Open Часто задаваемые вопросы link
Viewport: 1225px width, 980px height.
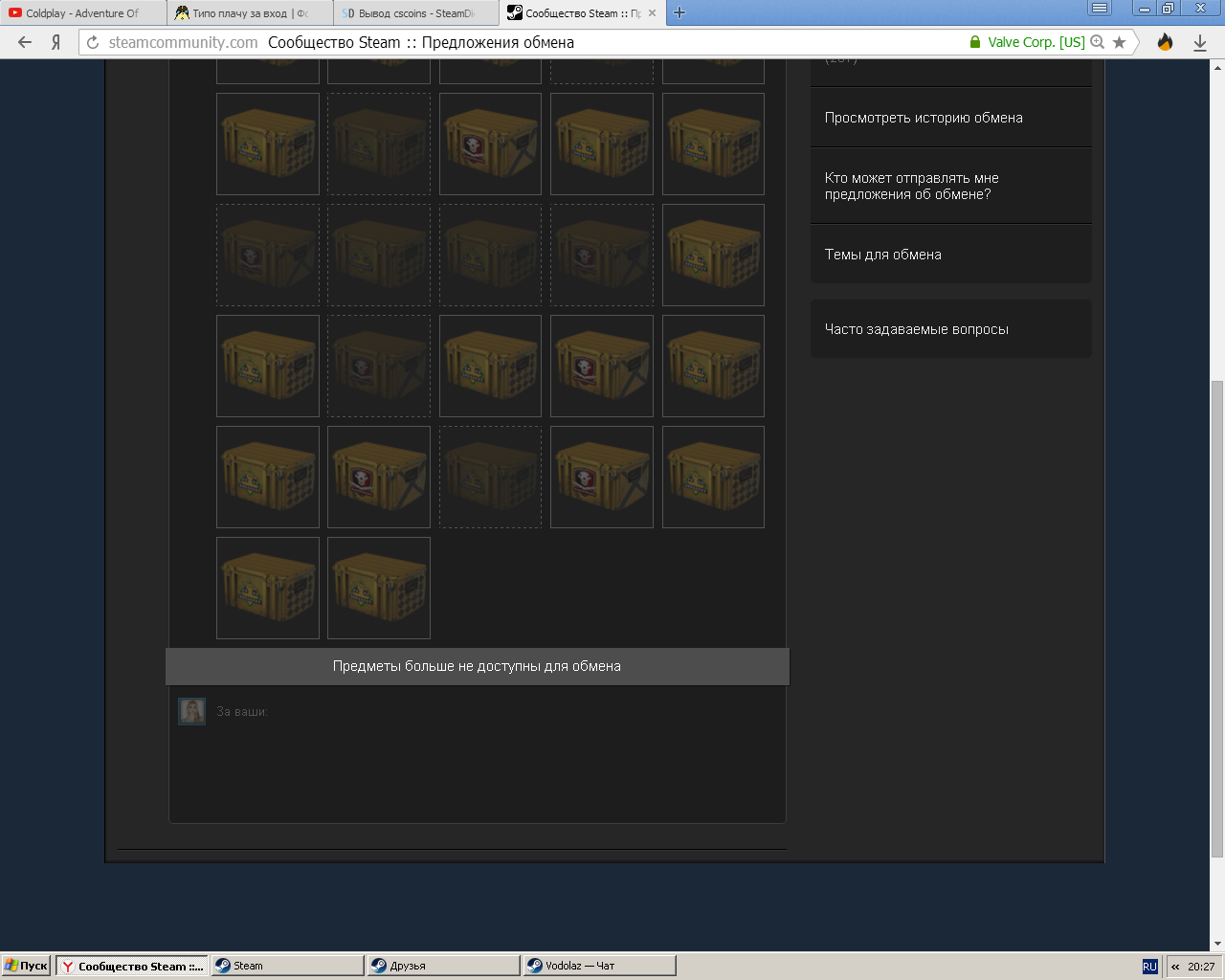click(x=917, y=329)
